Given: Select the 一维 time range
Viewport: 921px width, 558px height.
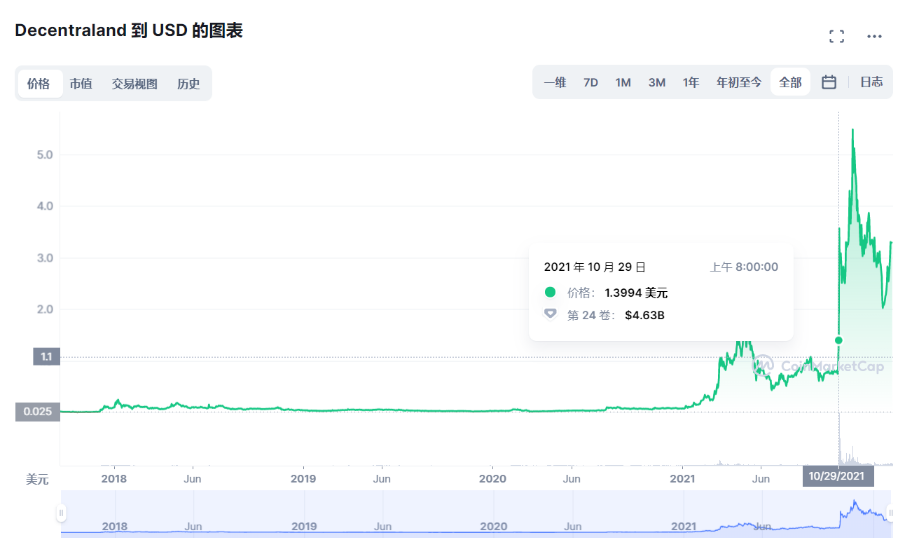Looking at the screenshot, I should pyautogui.click(x=555, y=82).
